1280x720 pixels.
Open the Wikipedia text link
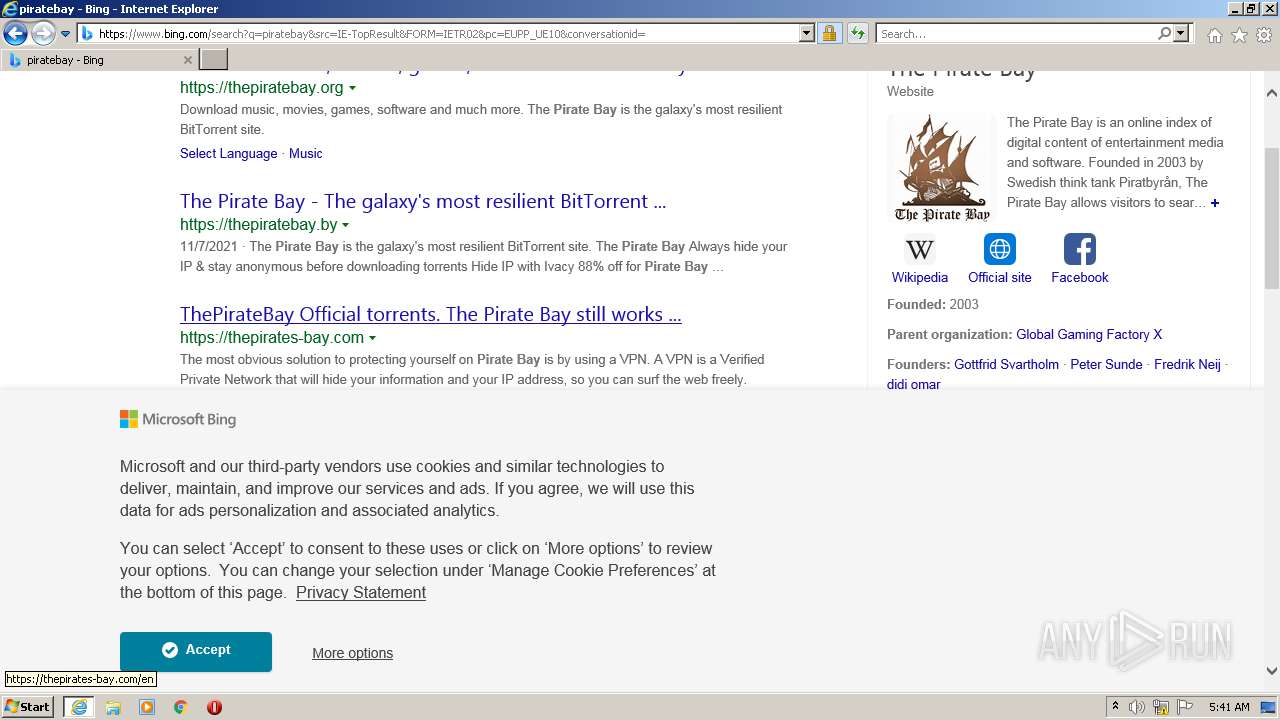pyautogui.click(x=920, y=277)
